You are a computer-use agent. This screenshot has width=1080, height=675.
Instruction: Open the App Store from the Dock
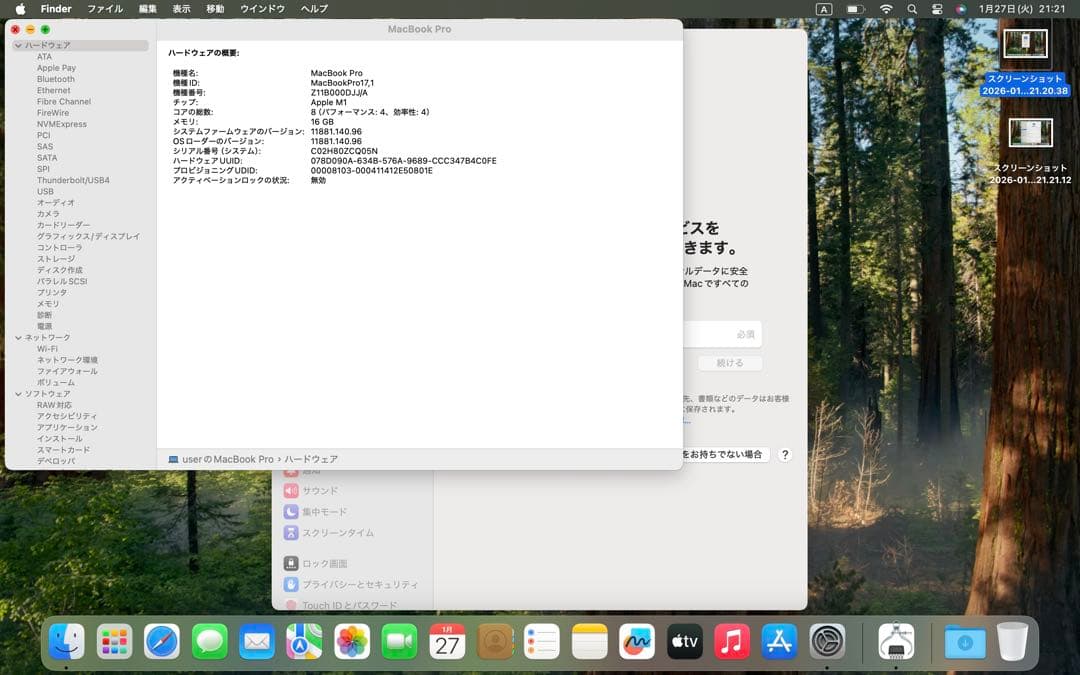(780, 643)
